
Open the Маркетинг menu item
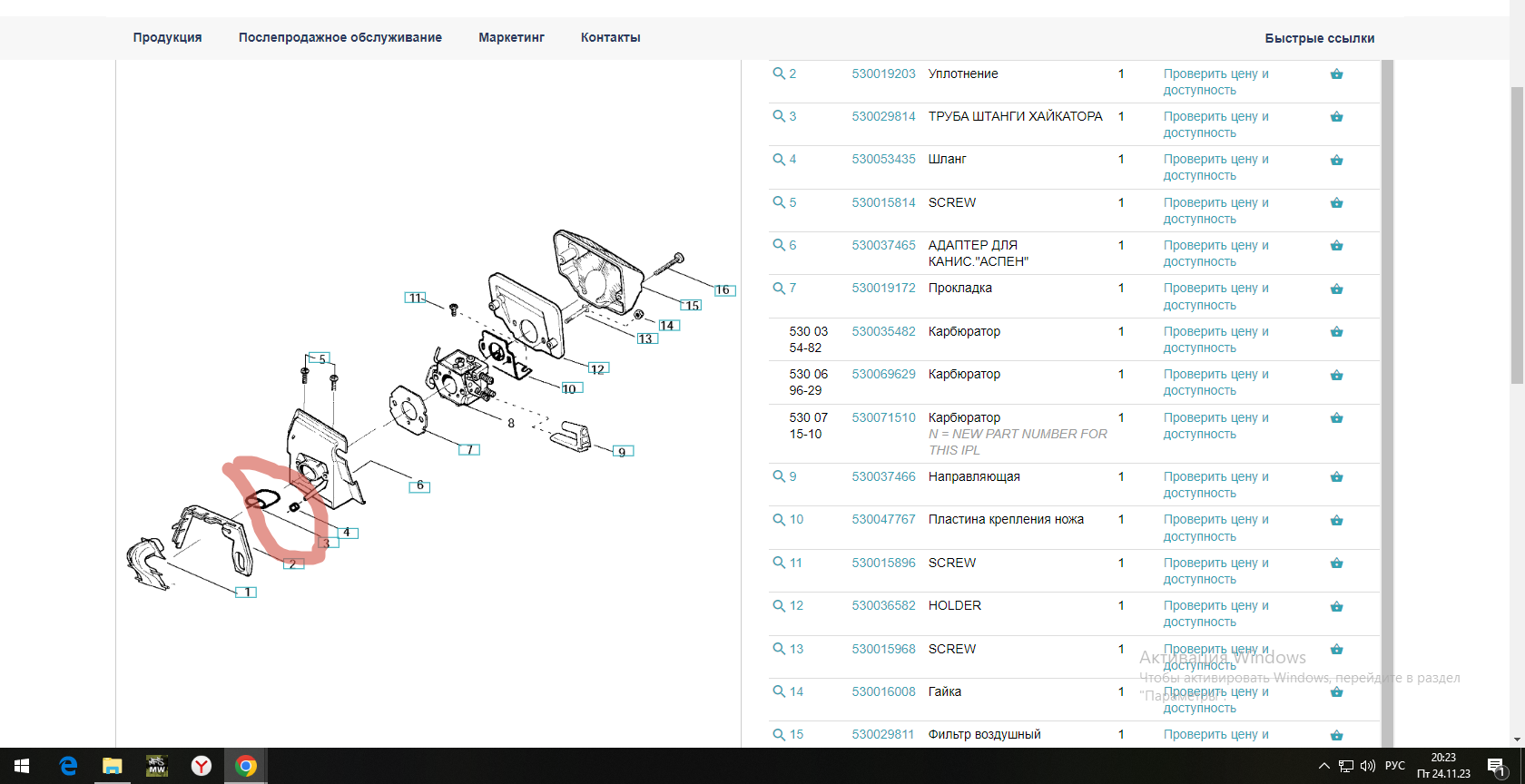(511, 37)
